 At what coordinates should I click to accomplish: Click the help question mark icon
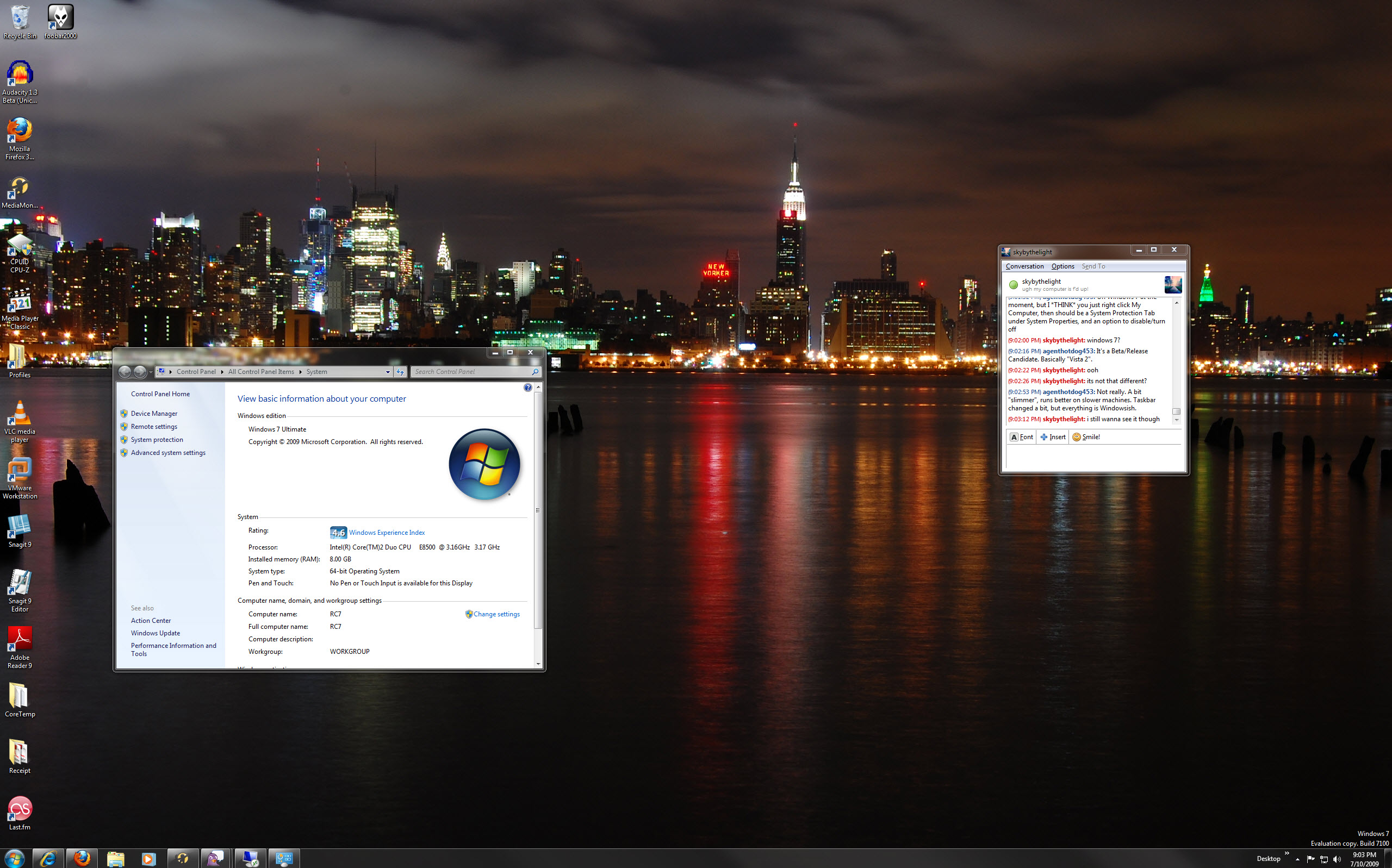point(527,388)
